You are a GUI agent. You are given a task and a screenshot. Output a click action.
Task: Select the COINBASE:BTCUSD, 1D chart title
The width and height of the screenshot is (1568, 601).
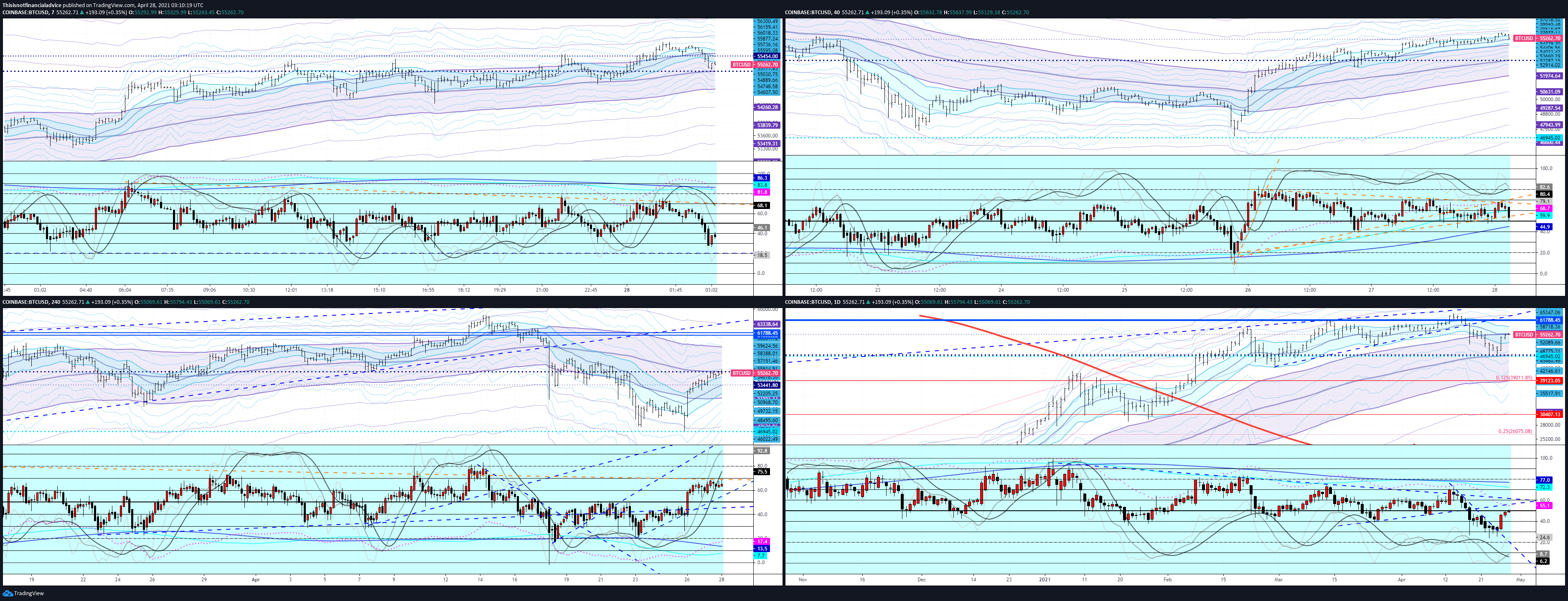click(812, 302)
